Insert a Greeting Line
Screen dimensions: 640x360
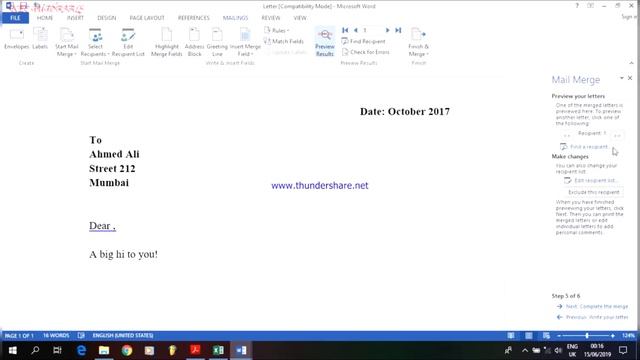[x=217, y=42]
